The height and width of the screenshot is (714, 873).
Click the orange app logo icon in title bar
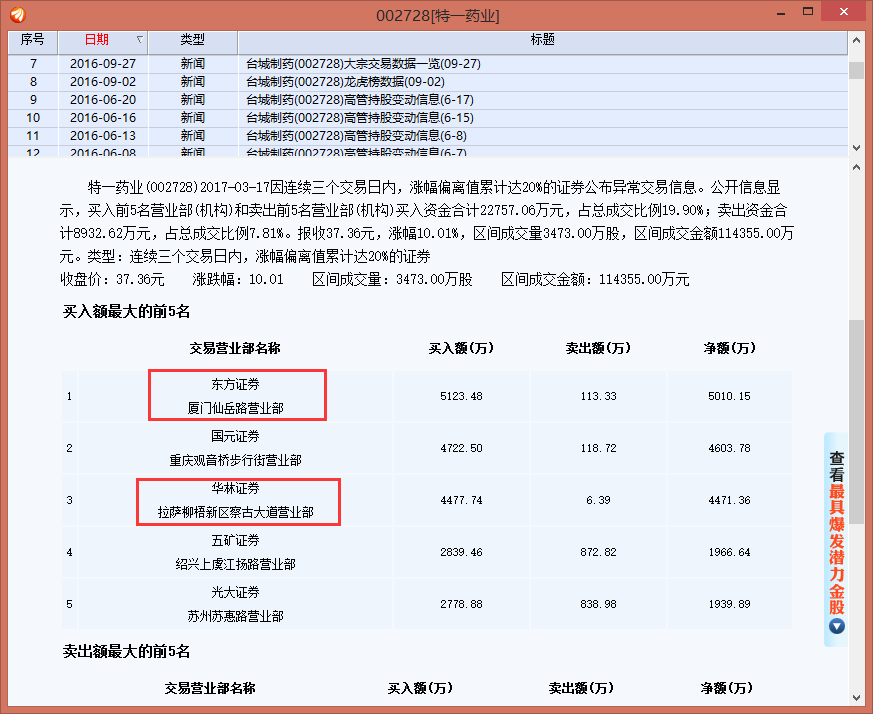(17, 14)
